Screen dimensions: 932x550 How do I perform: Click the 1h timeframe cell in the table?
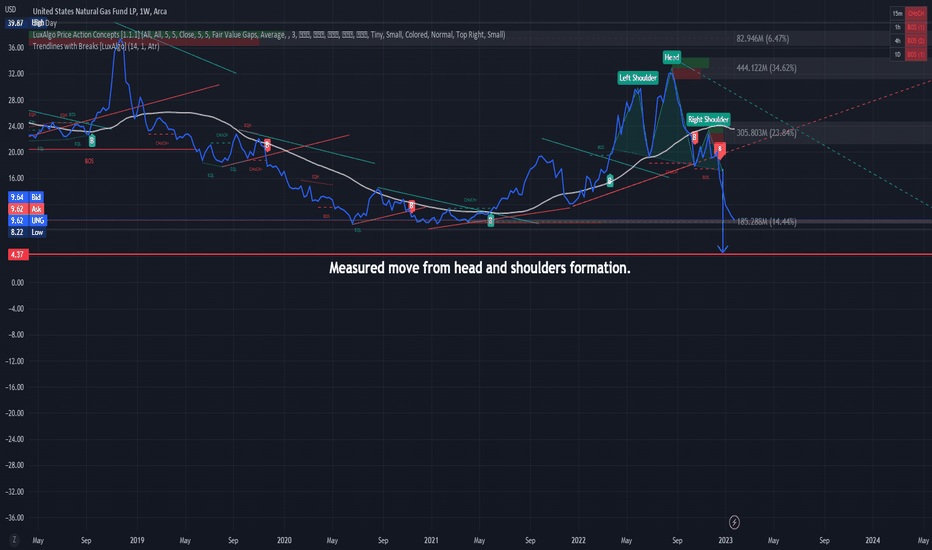(897, 27)
